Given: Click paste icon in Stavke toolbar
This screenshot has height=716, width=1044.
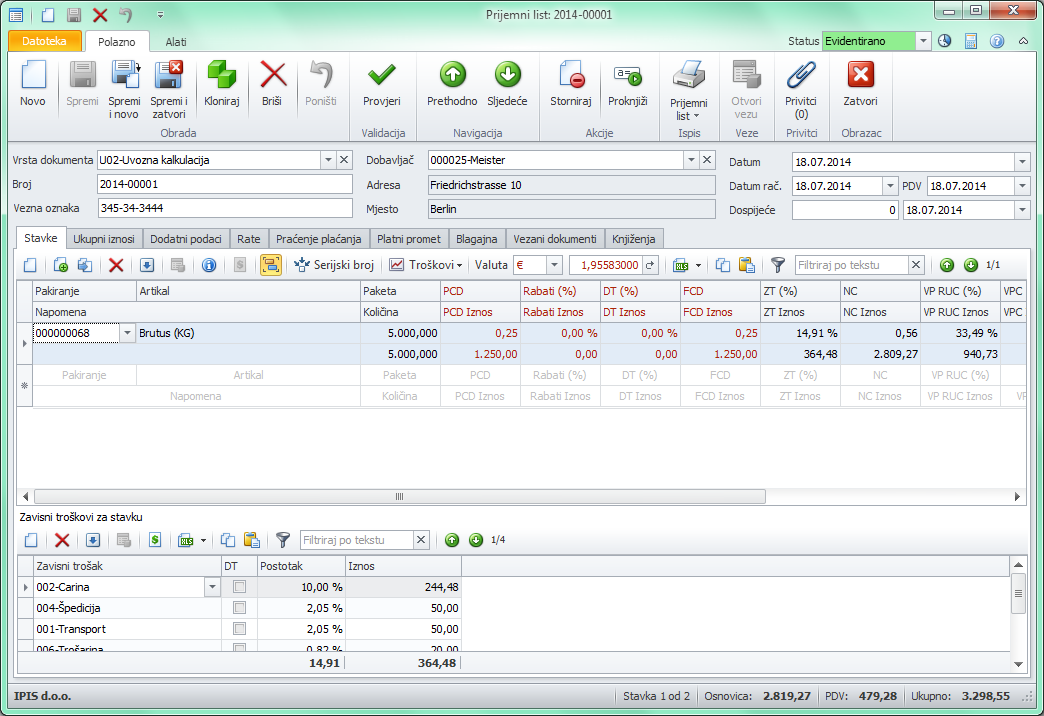Looking at the screenshot, I should point(746,265).
